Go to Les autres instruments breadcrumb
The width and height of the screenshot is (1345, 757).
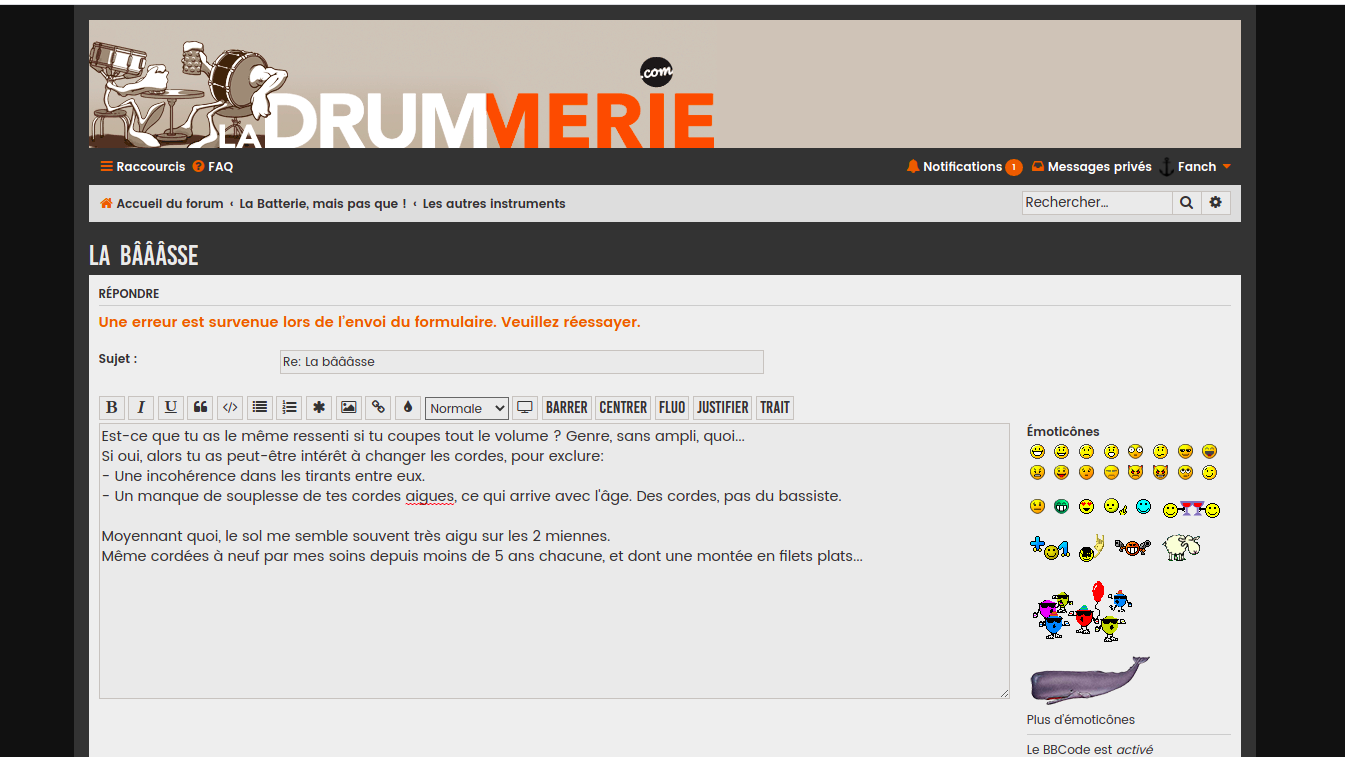coord(494,204)
